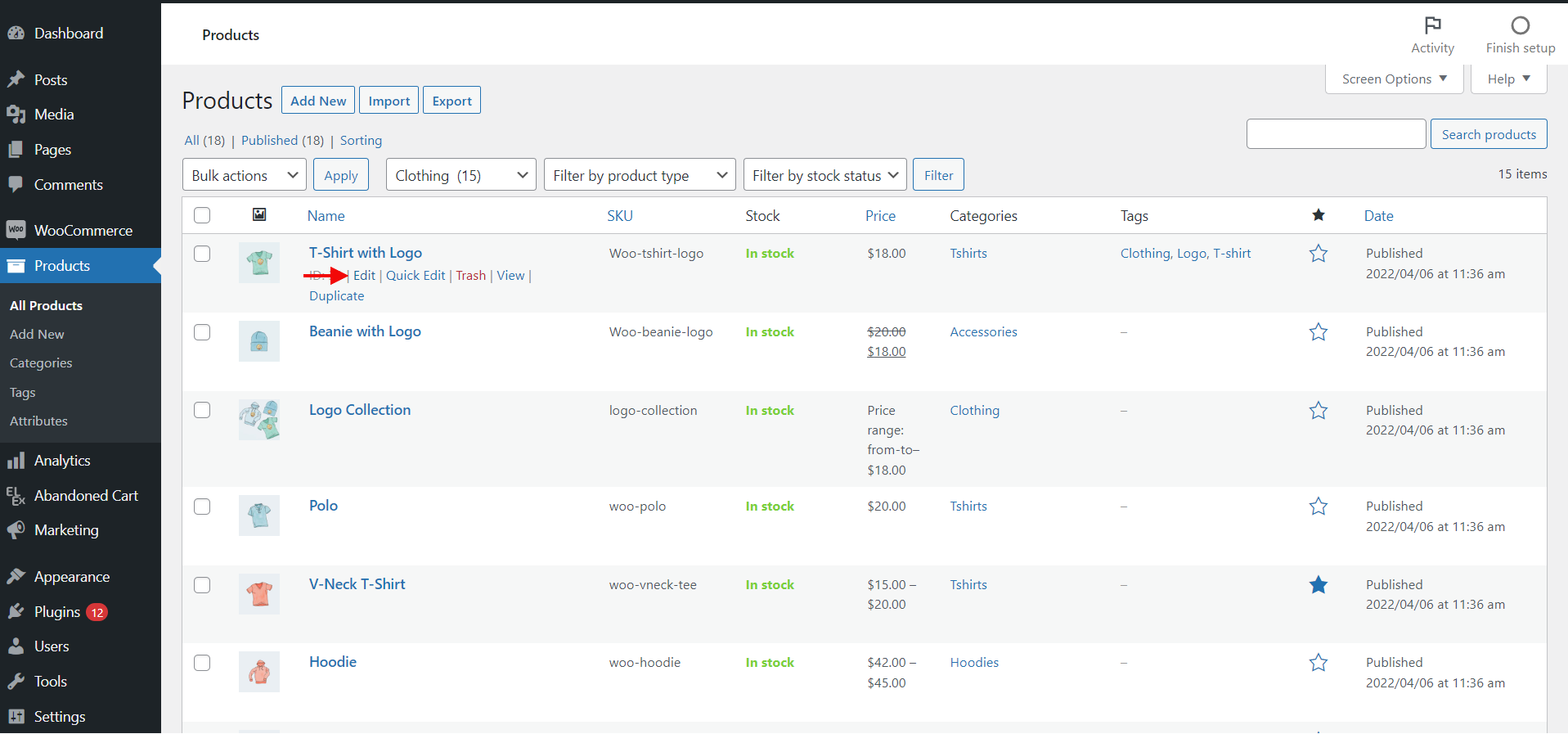Screen dimensions: 1568x734
Task: Open the Bulk actions dropdown
Action: [x=245, y=175]
